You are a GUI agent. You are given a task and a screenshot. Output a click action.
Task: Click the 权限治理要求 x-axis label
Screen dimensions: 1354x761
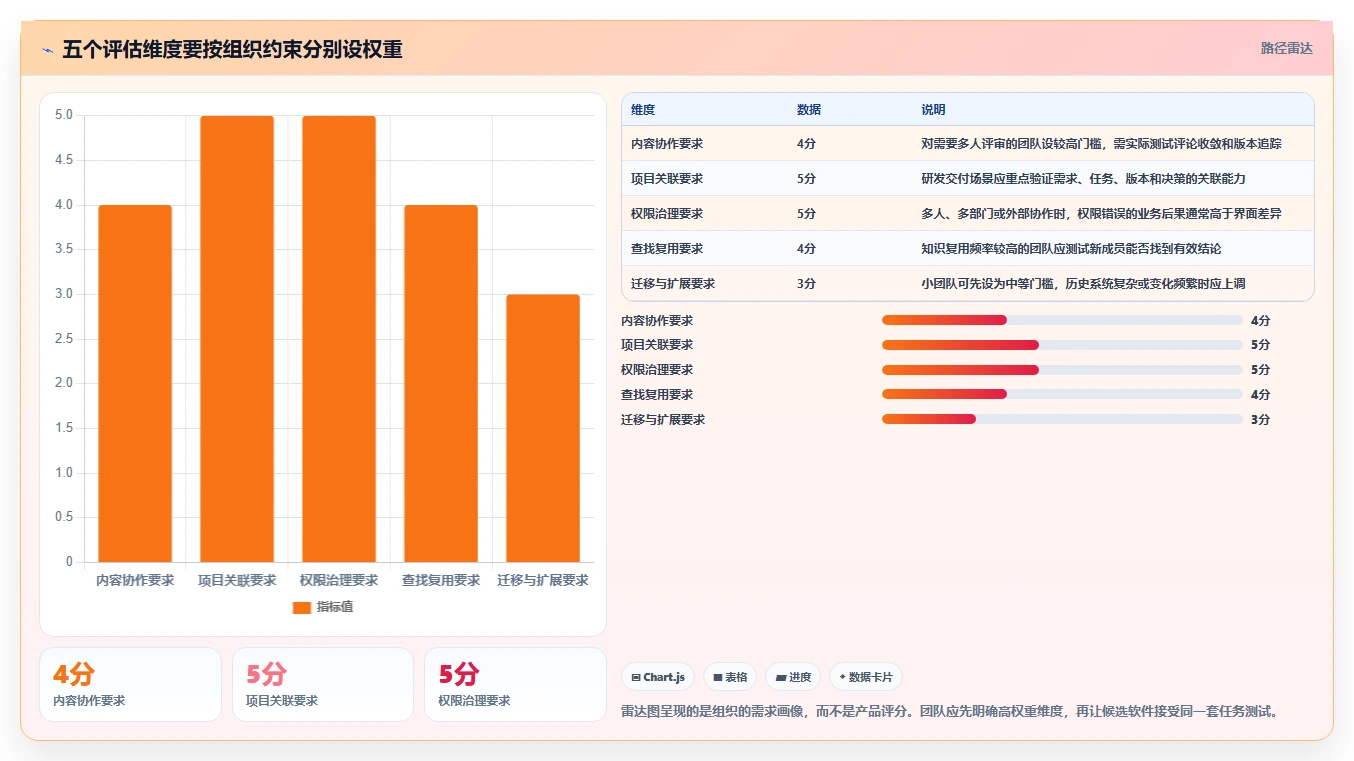339,580
